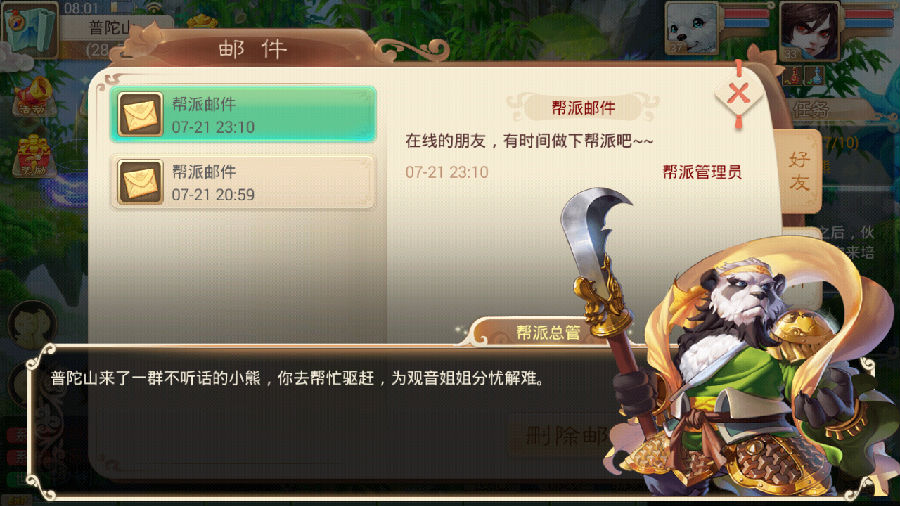Select the 20:59 guild mail entry
The image size is (900, 506).
pos(243,182)
